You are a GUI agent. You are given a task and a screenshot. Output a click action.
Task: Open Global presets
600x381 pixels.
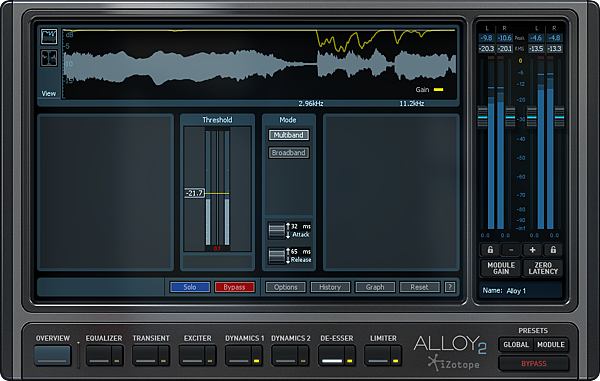[516, 345]
